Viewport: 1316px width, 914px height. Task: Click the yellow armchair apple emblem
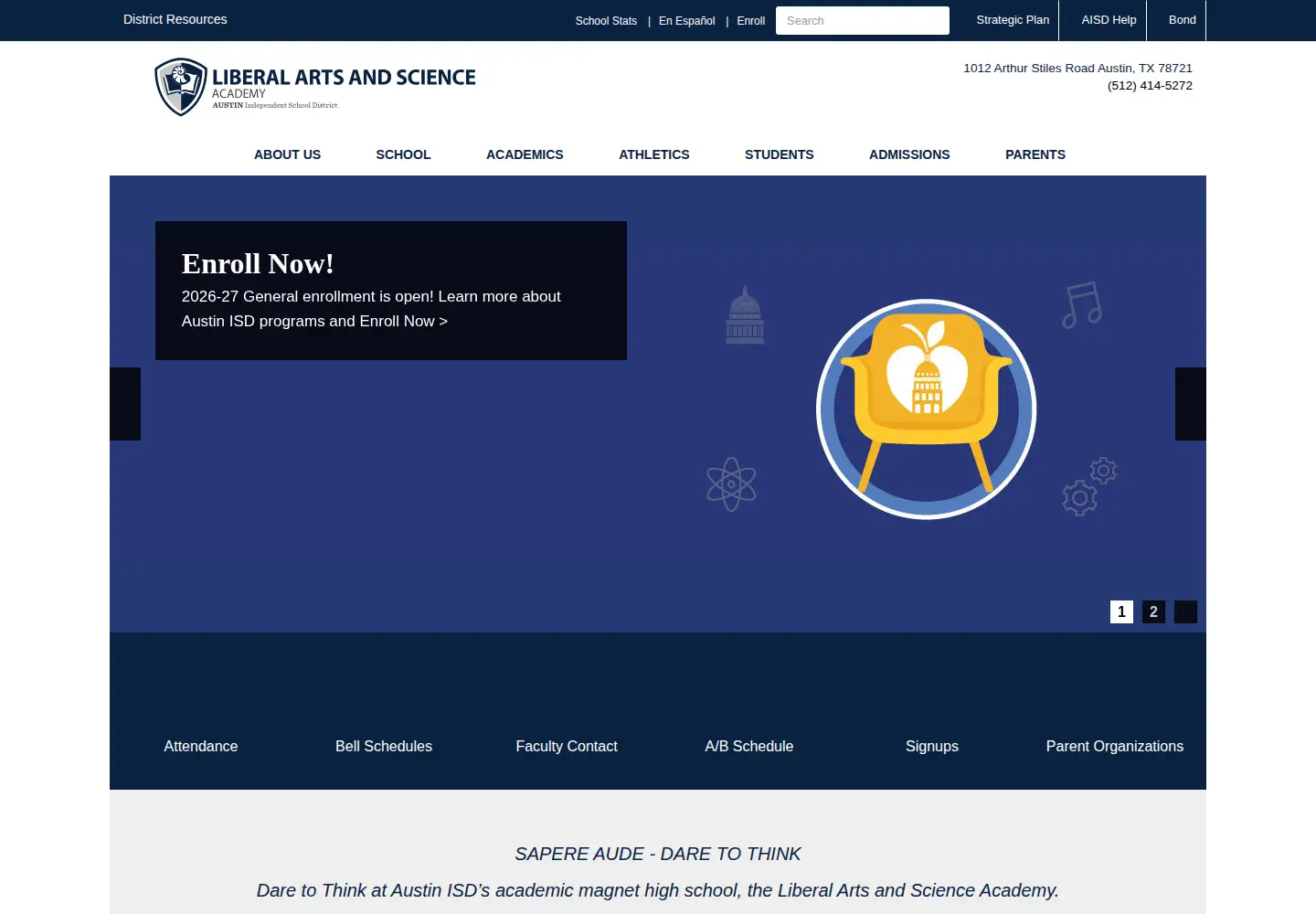pos(926,409)
